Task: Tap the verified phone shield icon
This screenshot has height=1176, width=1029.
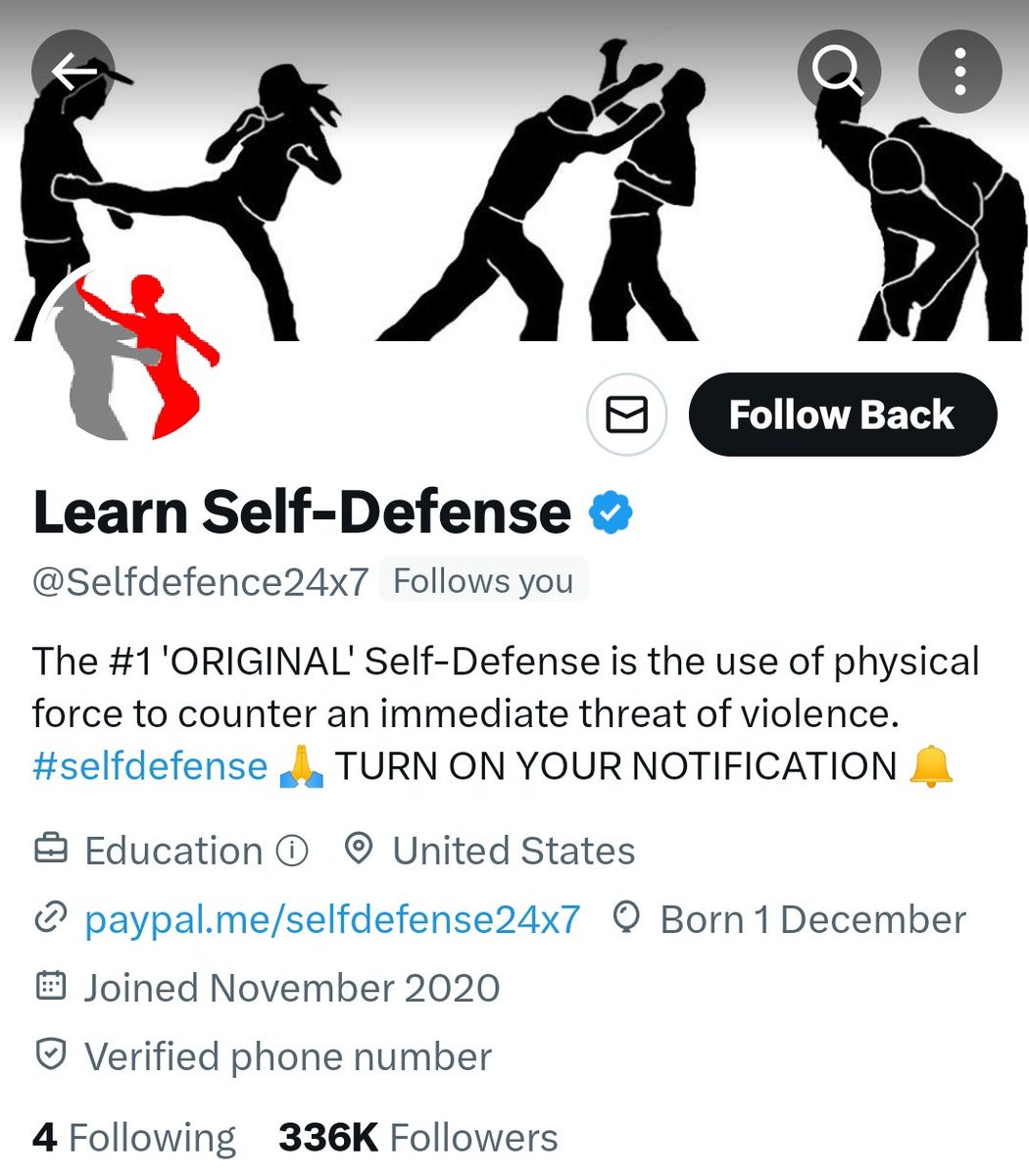Action: point(50,1054)
